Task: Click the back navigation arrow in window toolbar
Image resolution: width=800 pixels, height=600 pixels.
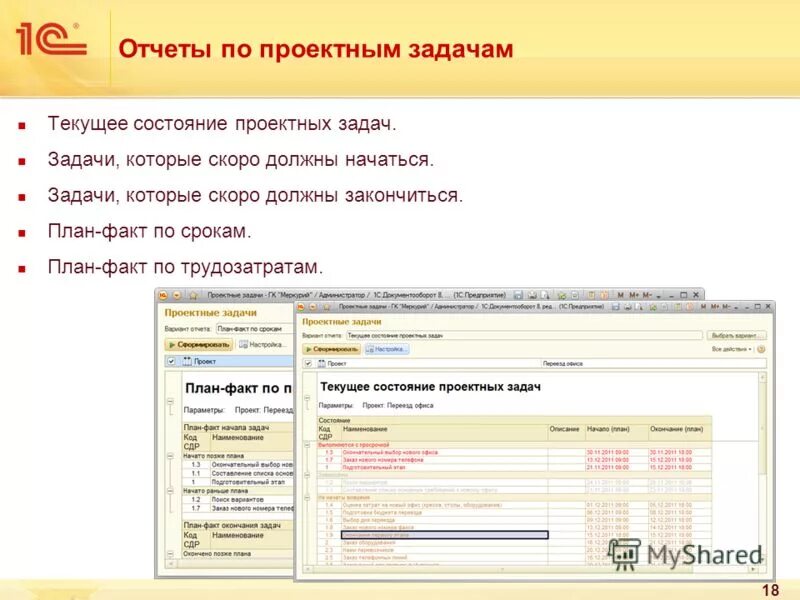Action: (300, 305)
